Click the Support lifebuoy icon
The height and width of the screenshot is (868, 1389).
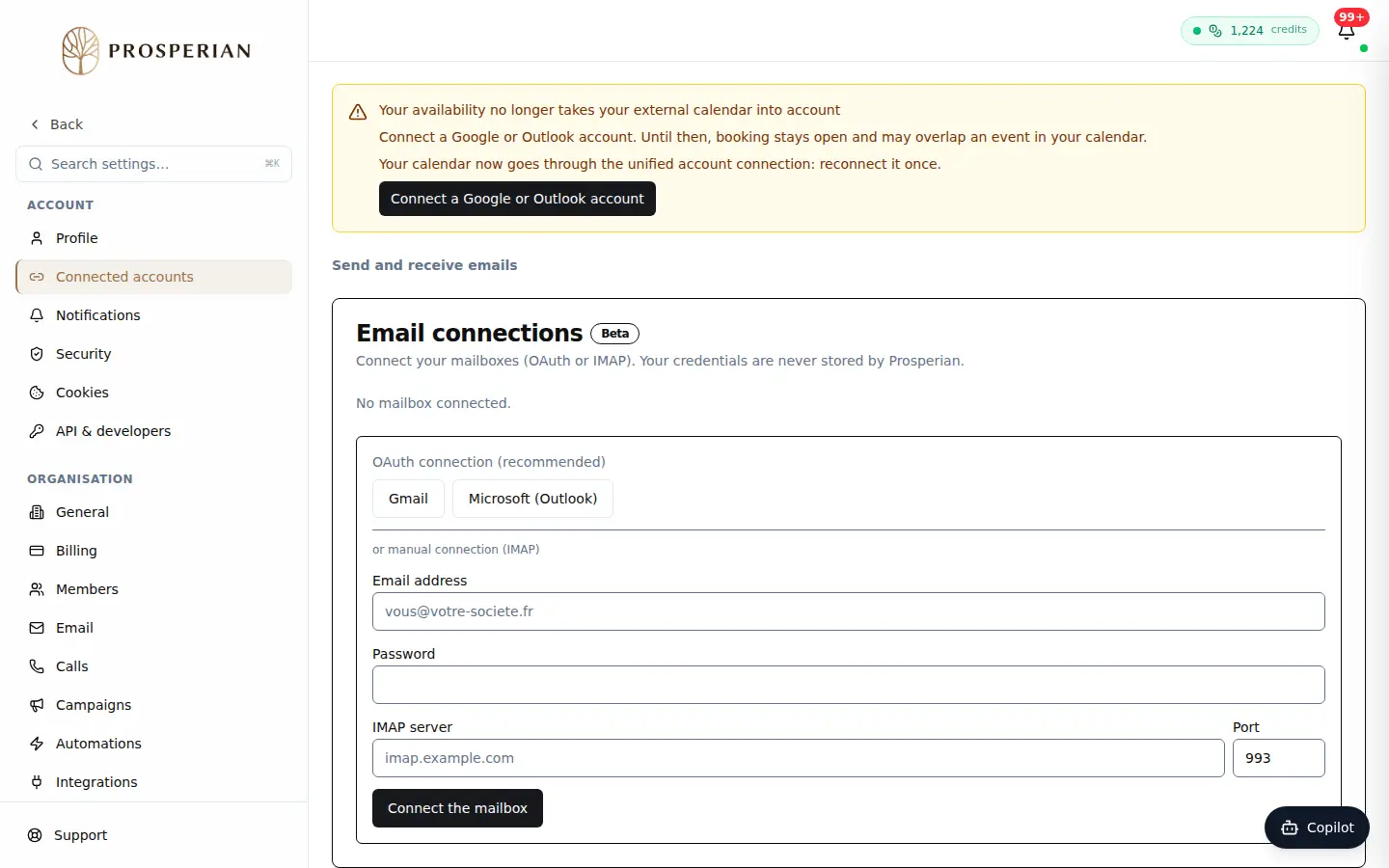tap(35, 835)
